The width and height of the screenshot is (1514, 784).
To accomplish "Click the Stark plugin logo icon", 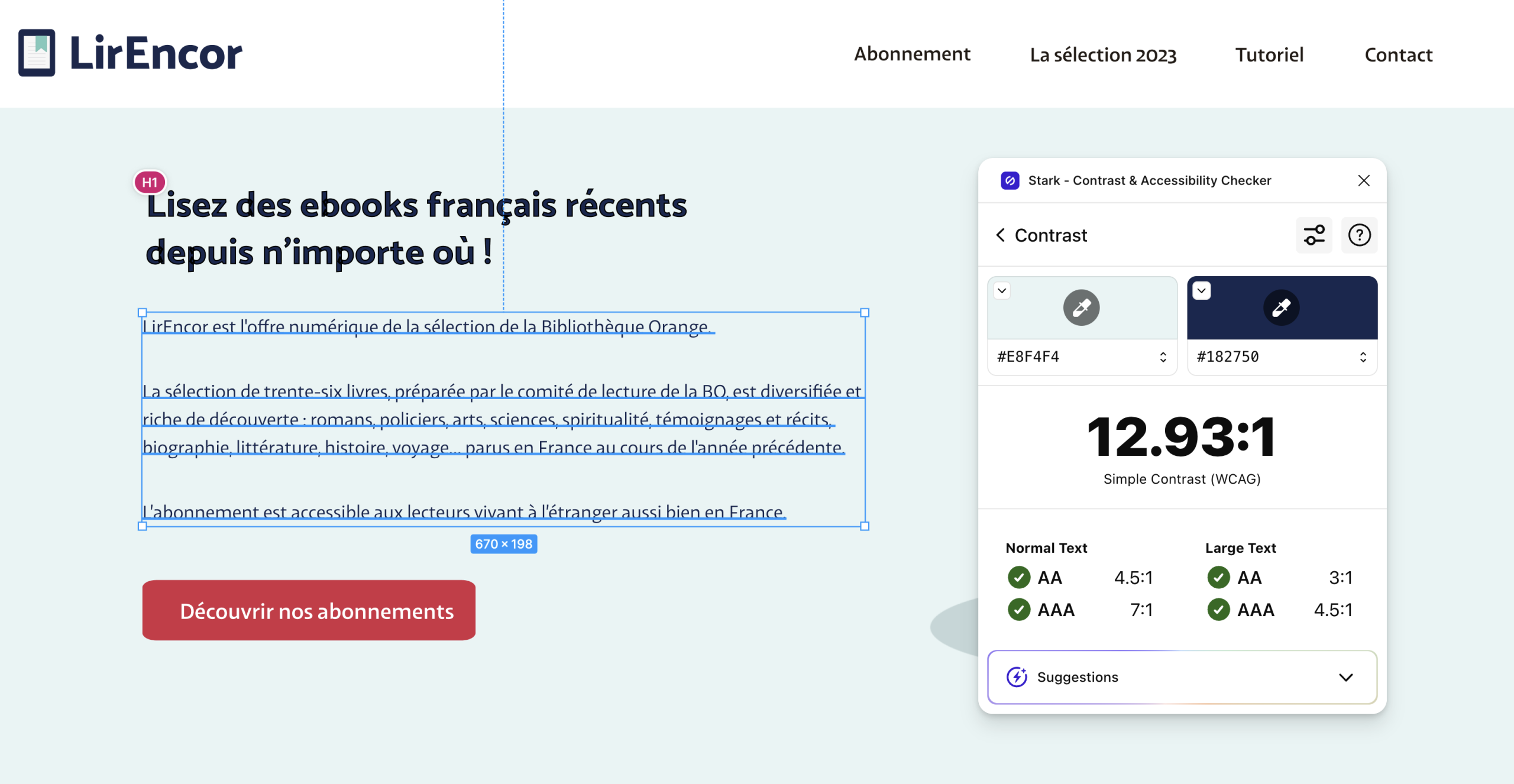I will (1010, 180).
